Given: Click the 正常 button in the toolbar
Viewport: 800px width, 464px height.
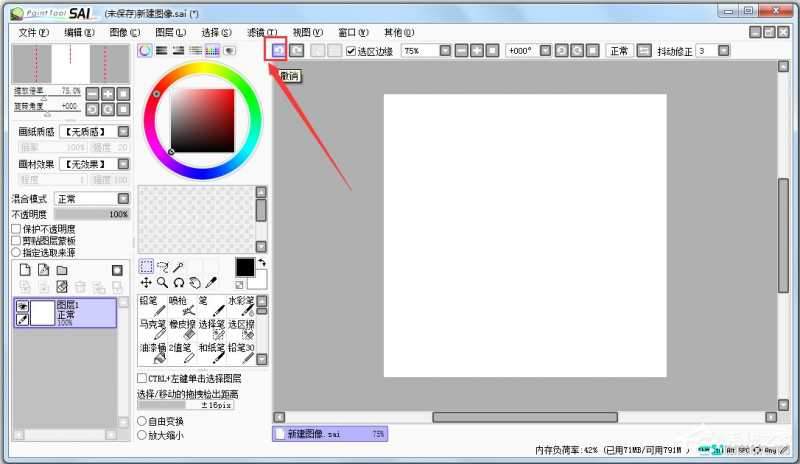Looking at the screenshot, I should click(619, 50).
